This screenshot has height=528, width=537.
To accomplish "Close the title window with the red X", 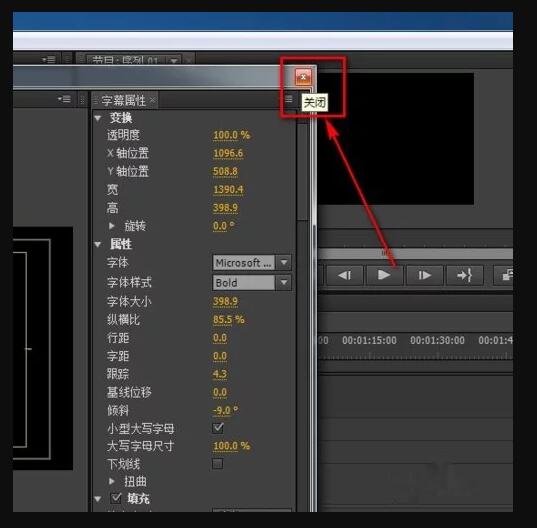I will 303,77.
